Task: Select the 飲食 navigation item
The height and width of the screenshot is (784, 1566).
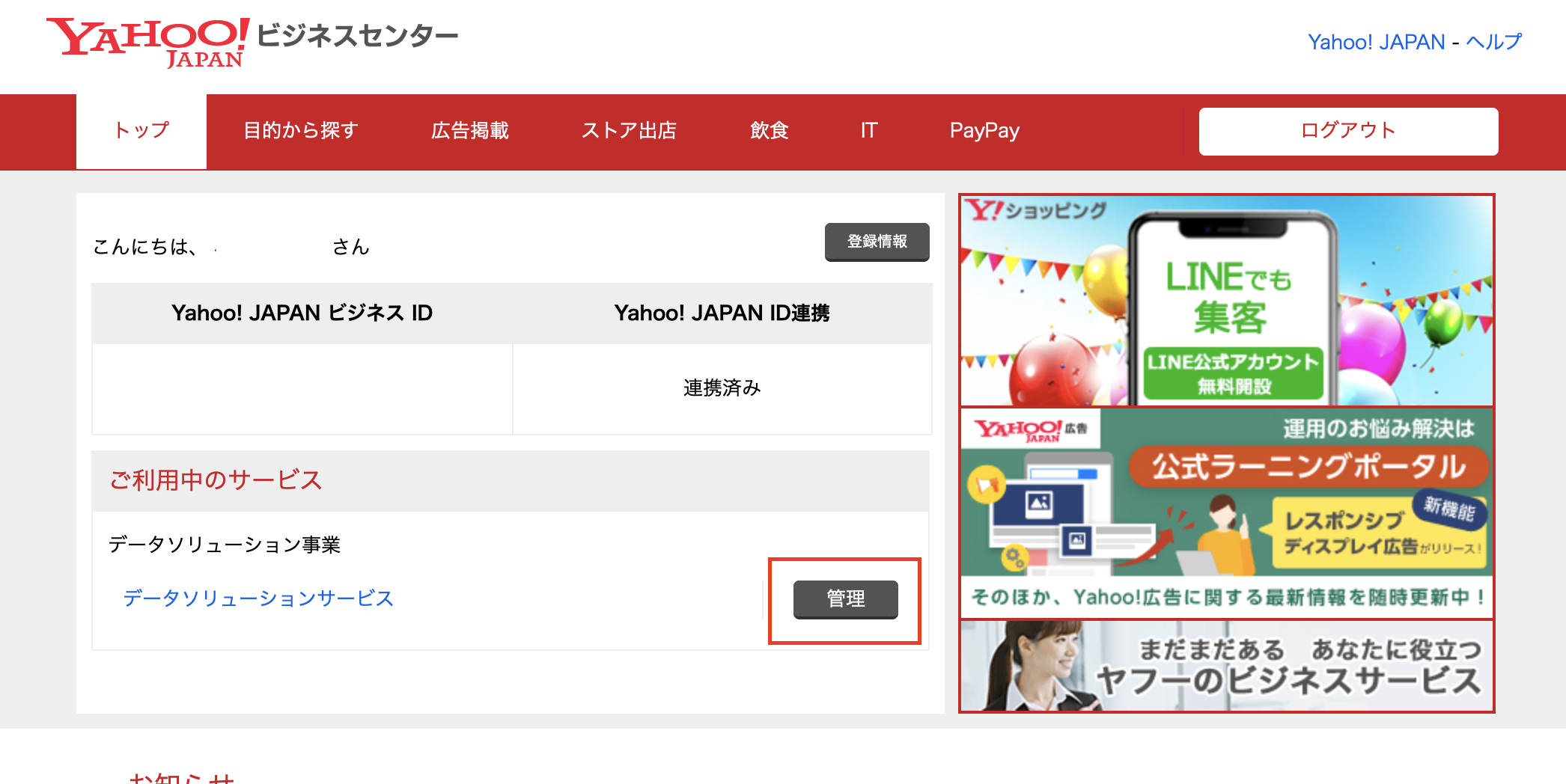Action: 770,131
